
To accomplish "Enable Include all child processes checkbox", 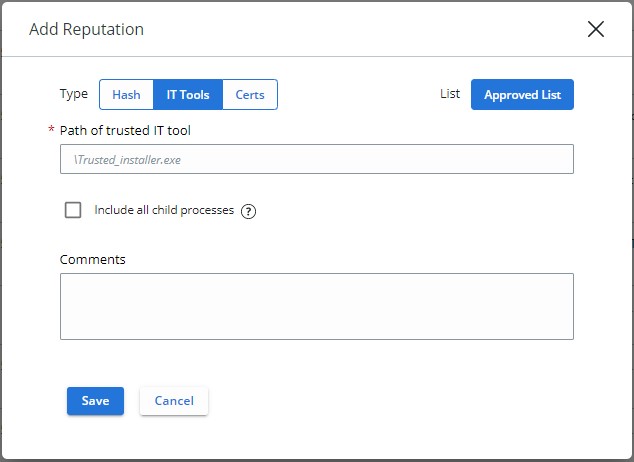I will pyautogui.click(x=73, y=210).
